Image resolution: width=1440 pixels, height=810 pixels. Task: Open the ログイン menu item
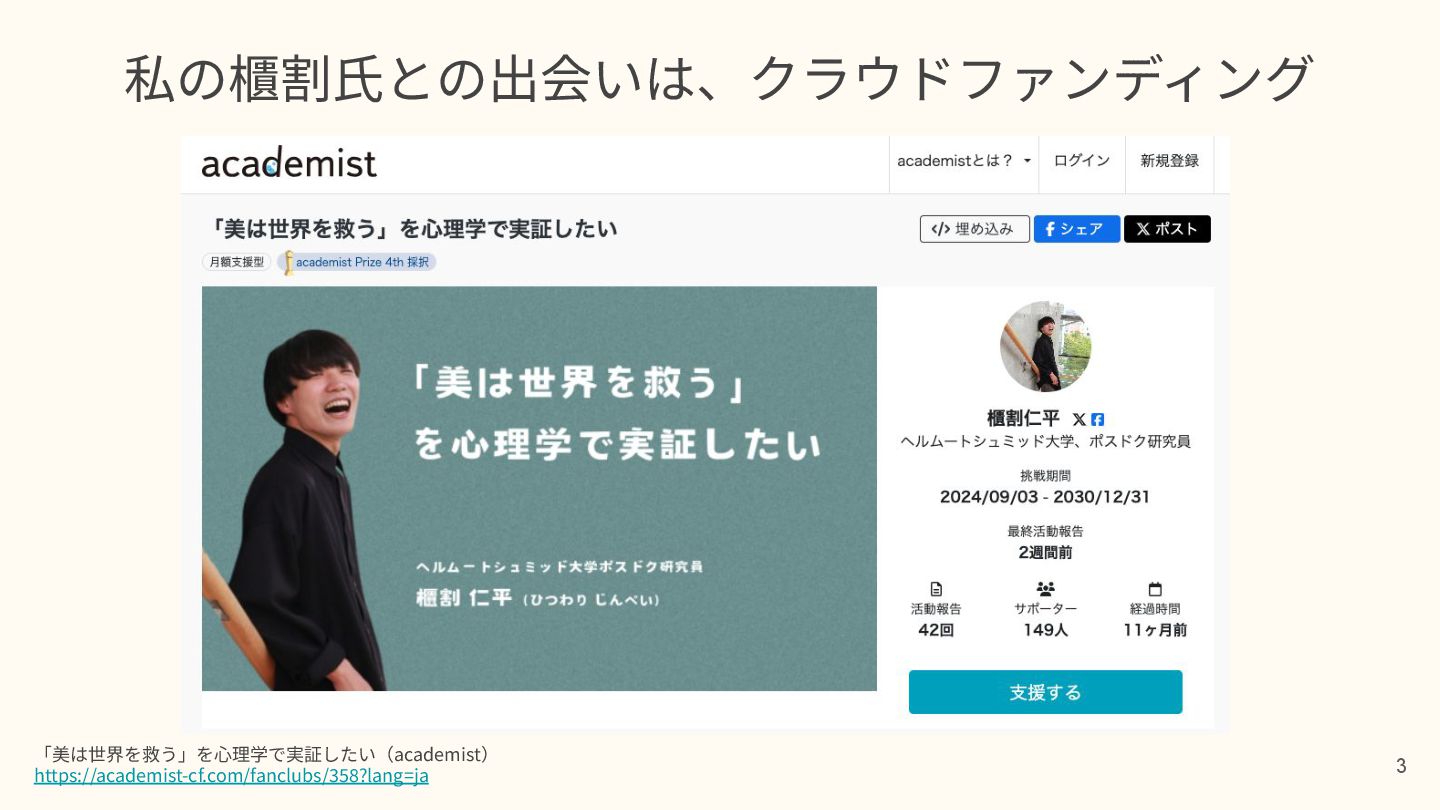pyautogui.click(x=1082, y=161)
